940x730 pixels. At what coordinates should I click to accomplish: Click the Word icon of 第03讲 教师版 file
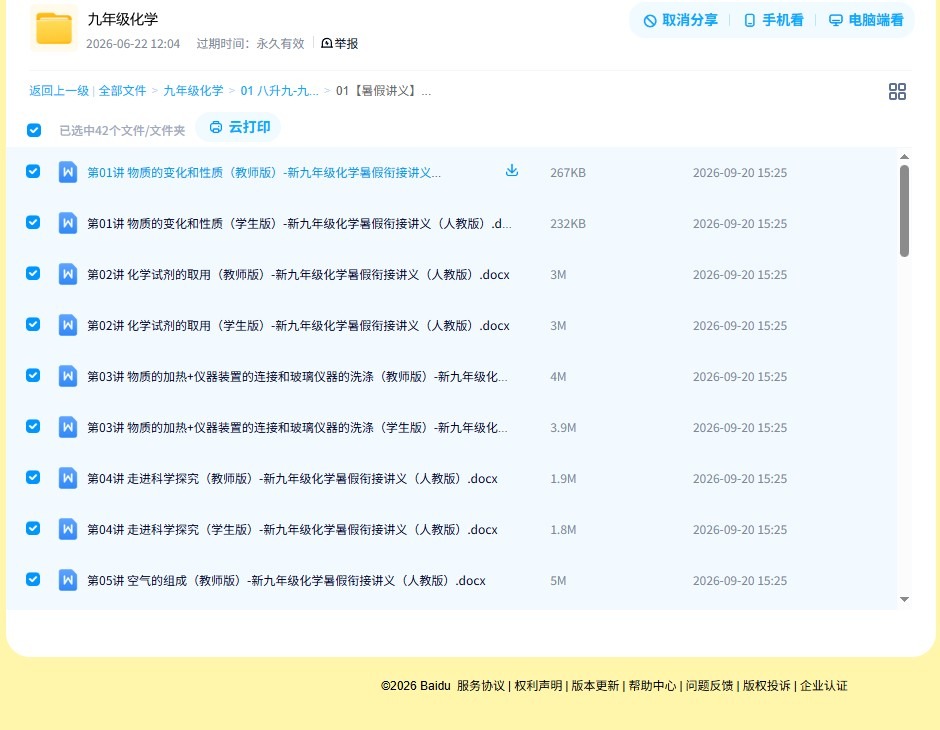click(68, 376)
